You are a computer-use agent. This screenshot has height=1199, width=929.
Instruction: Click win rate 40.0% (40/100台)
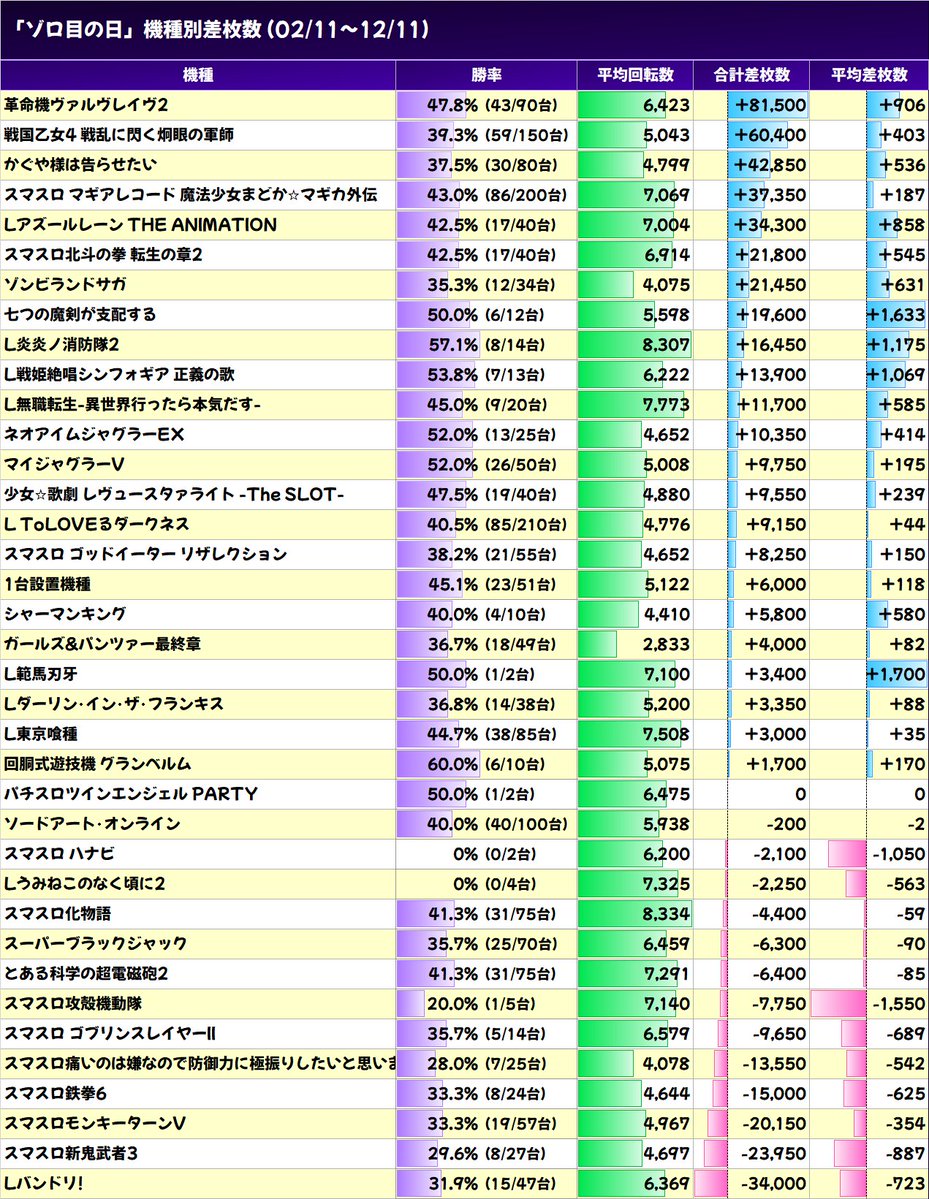click(x=498, y=824)
